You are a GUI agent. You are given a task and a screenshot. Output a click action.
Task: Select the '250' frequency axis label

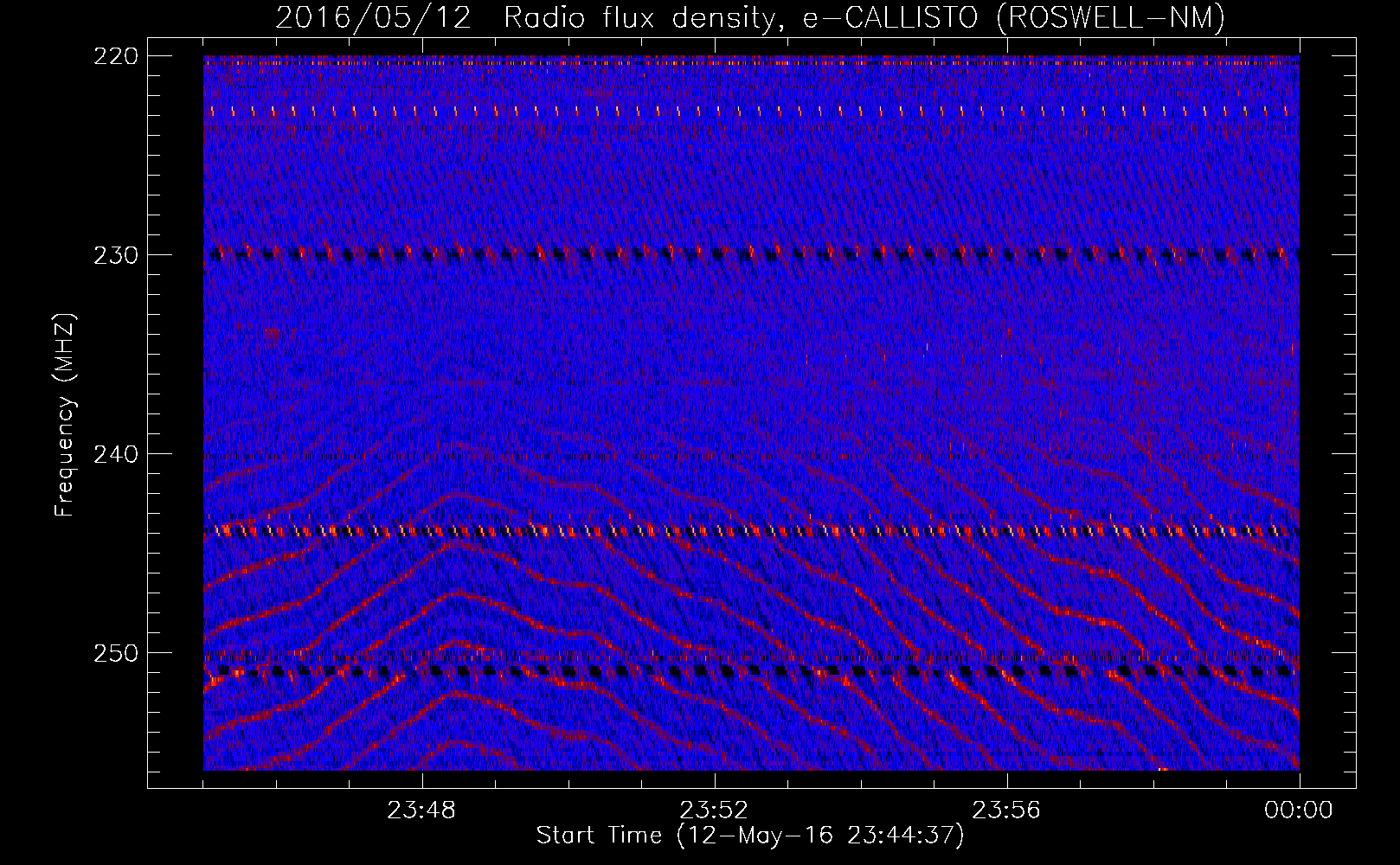(115, 653)
